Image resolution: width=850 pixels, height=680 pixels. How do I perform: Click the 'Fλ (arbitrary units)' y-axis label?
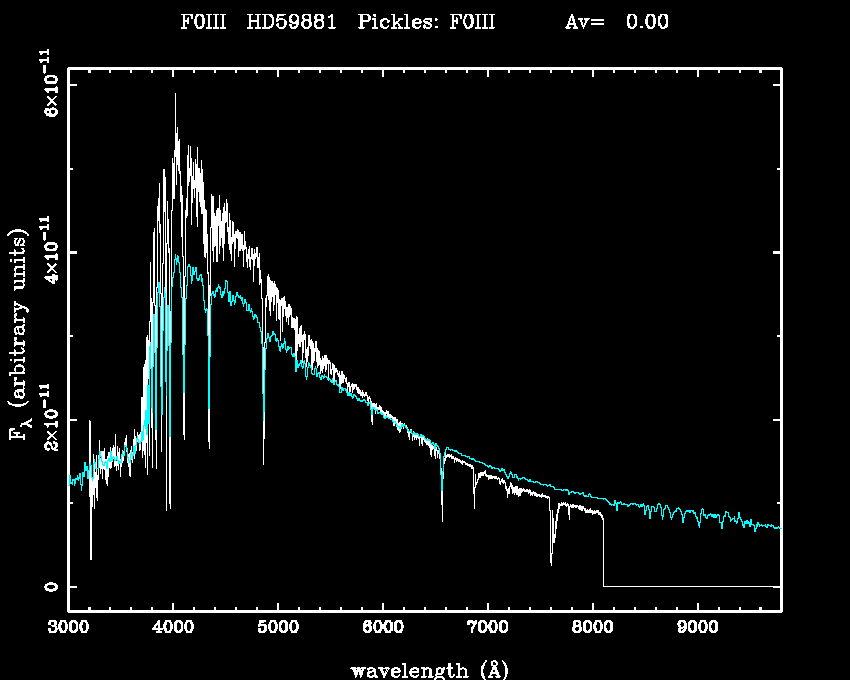point(18,335)
